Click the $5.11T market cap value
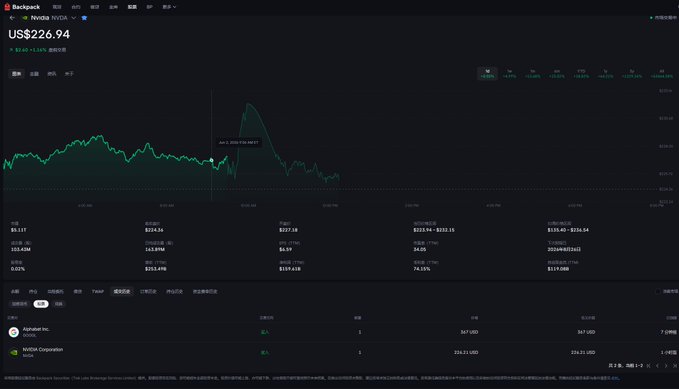Image resolution: width=679 pixels, height=389 pixels. tap(19, 230)
